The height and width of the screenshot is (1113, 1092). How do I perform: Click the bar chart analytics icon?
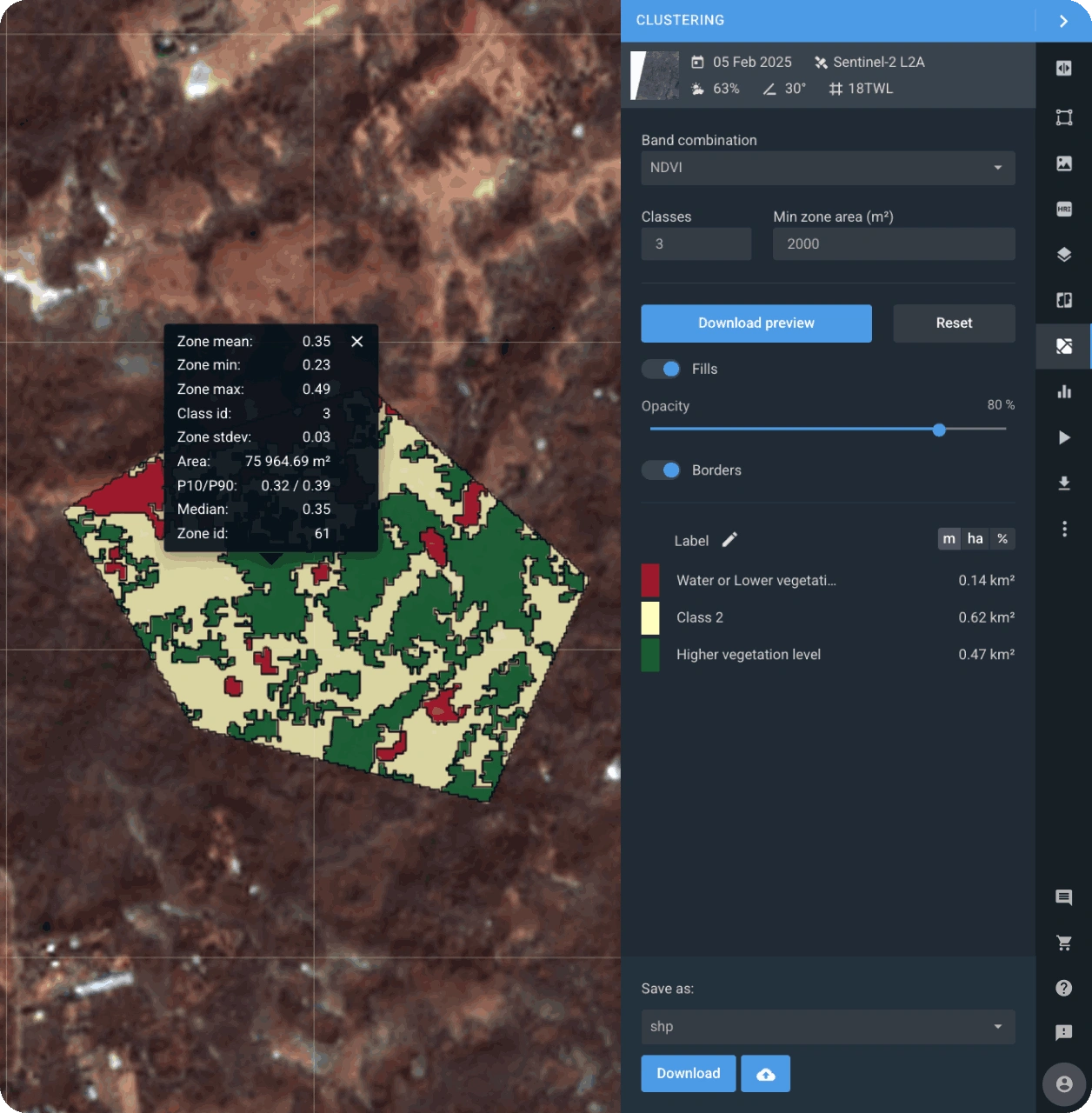point(1063,391)
